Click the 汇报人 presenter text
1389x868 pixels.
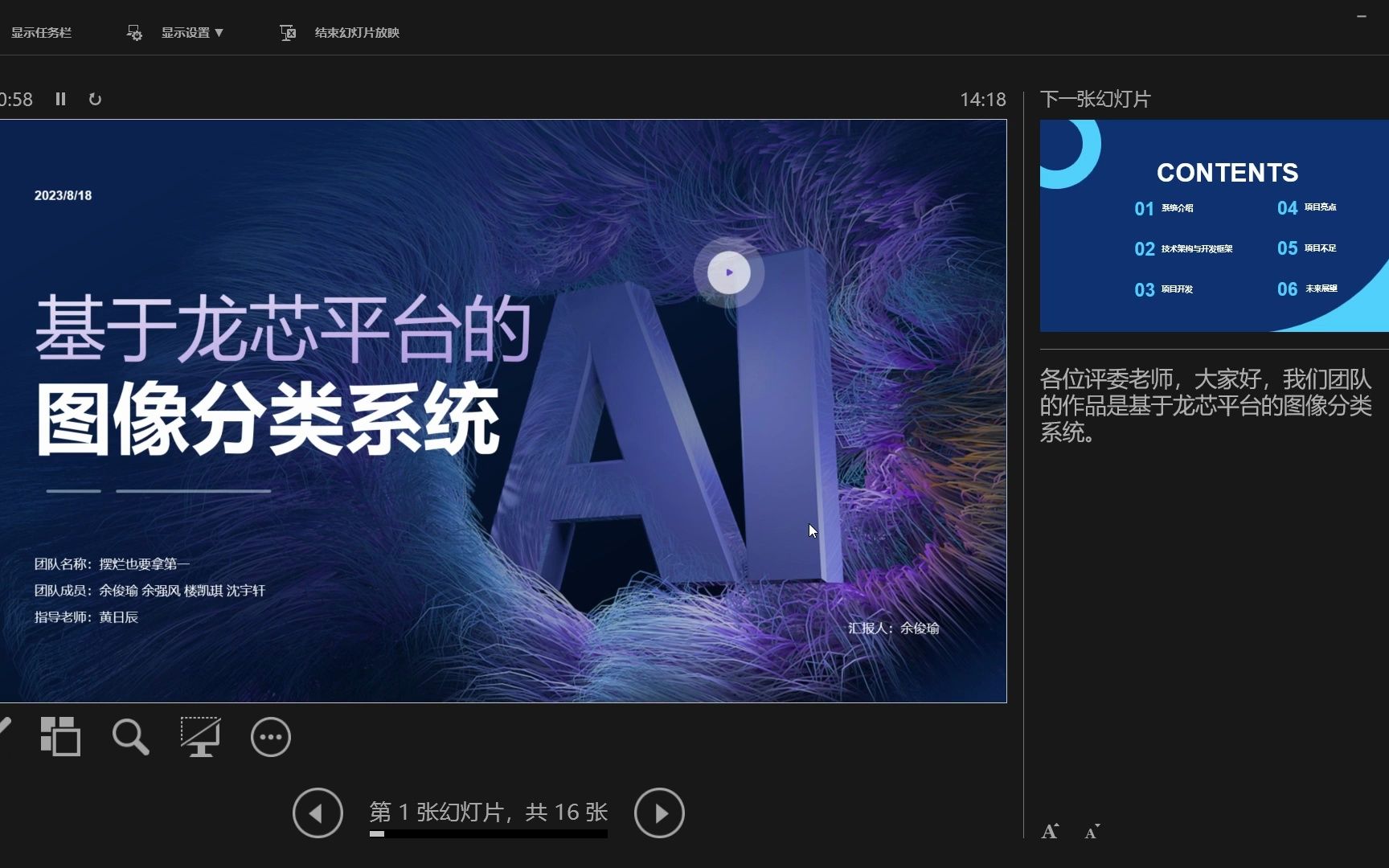(894, 628)
